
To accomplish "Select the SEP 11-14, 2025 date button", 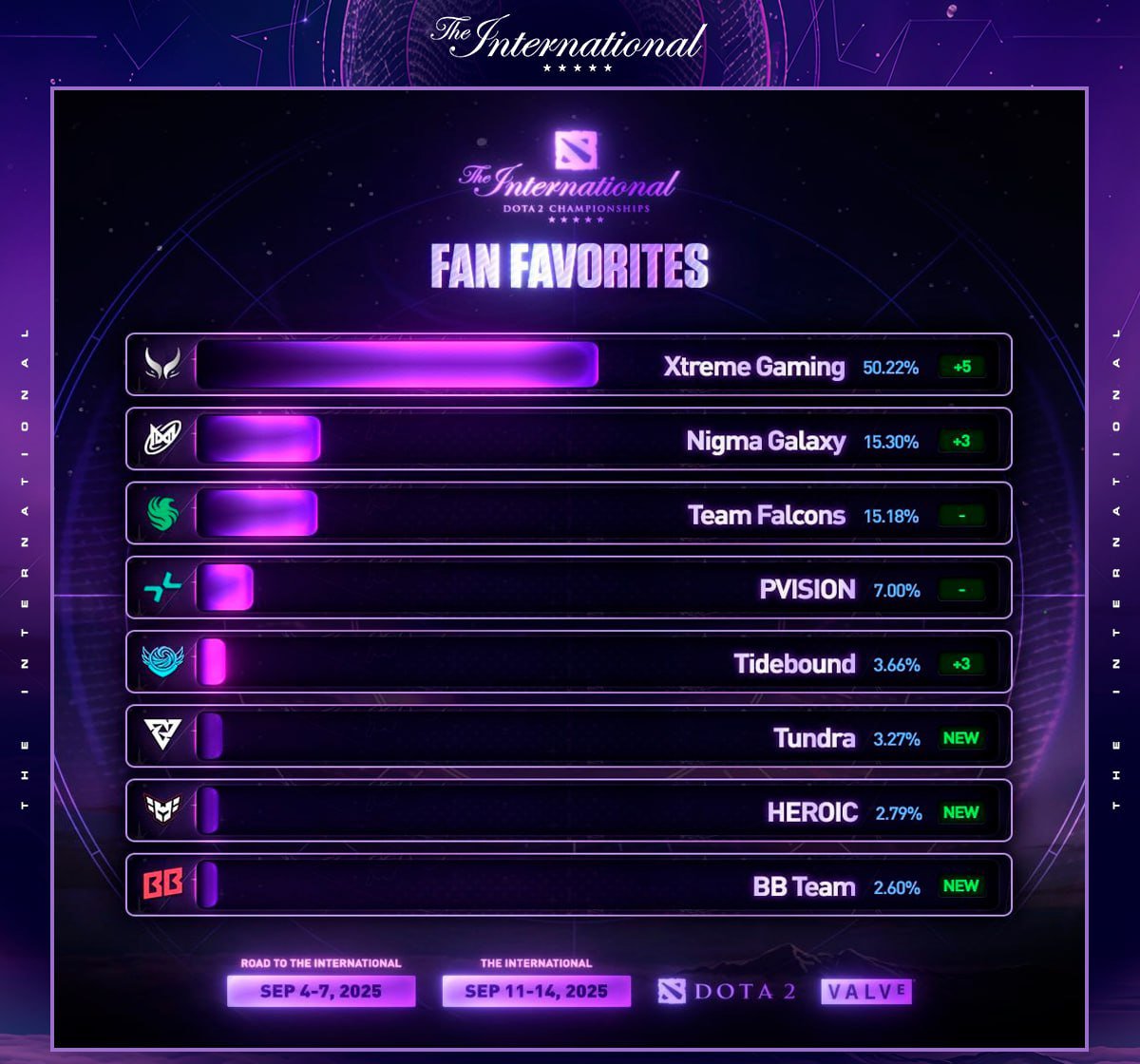I will pyautogui.click(x=536, y=991).
